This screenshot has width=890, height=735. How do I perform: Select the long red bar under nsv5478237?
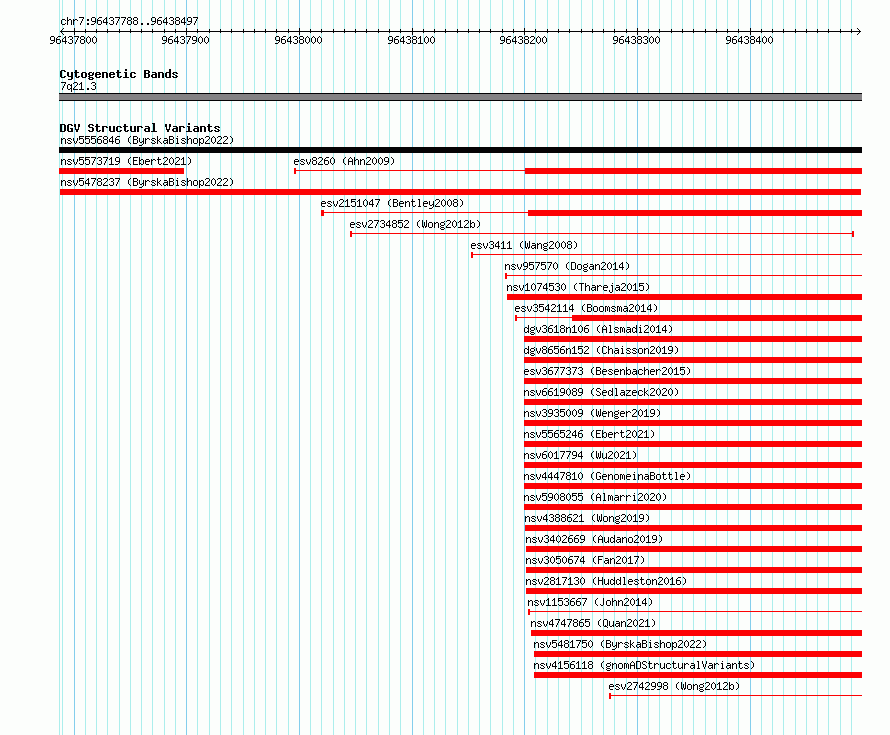point(460,192)
